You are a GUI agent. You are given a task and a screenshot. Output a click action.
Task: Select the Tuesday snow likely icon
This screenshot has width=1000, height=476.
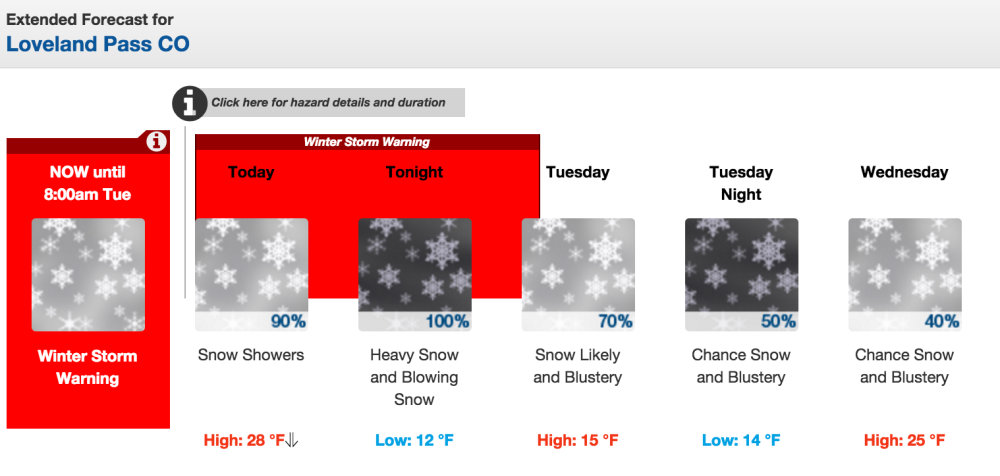click(x=578, y=274)
